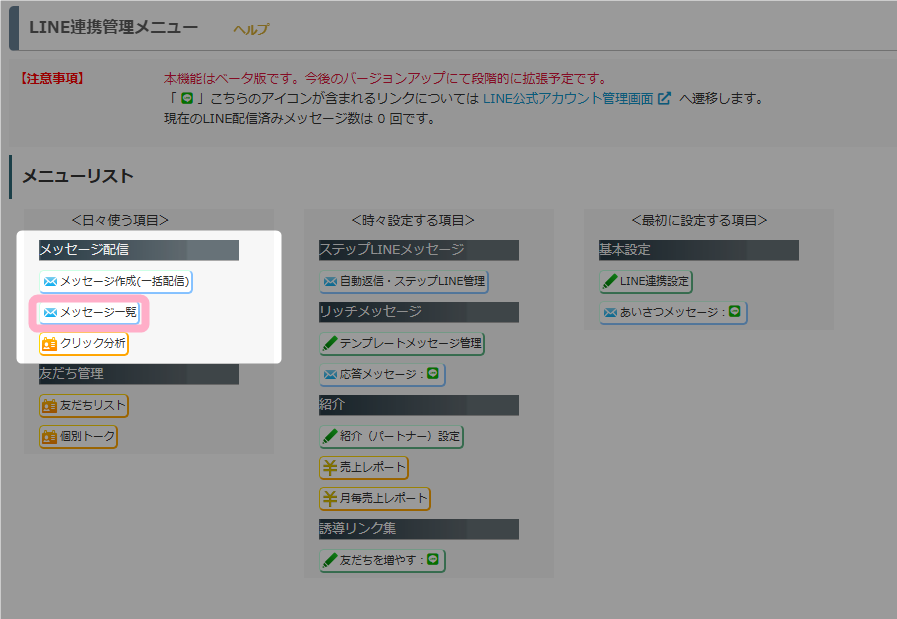
Task: Click the contact icon on 友だちリスト
Action: point(50,406)
